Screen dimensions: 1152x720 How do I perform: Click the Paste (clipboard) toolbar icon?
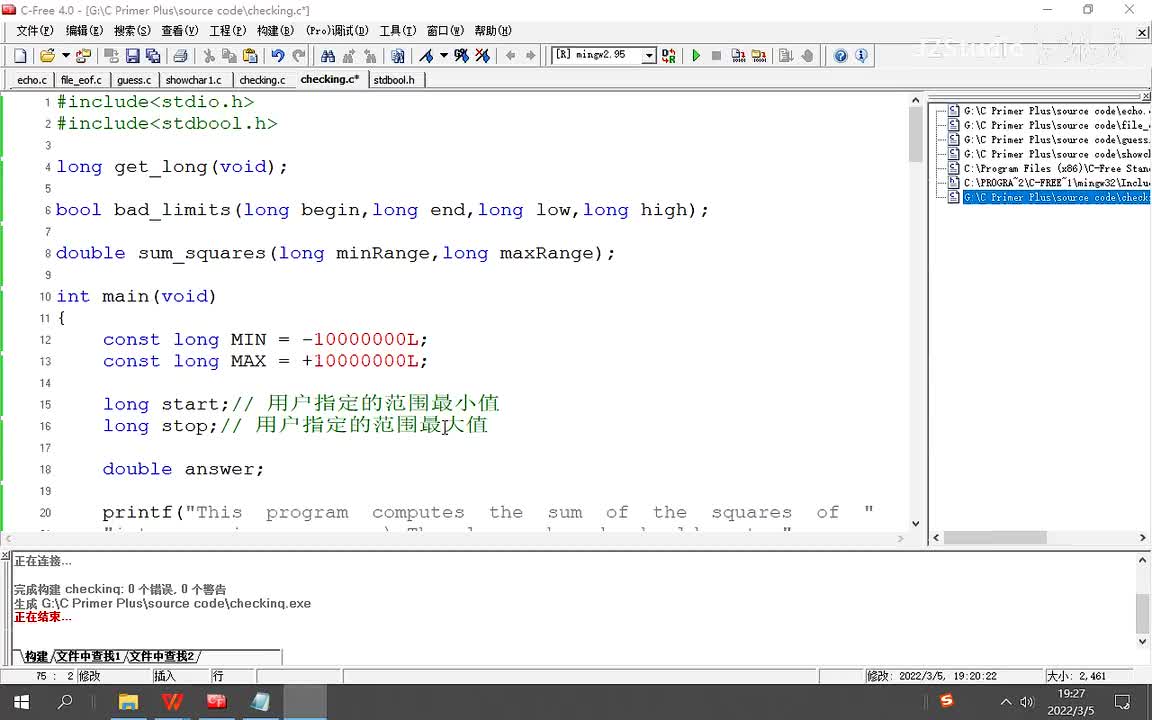[x=250, y=56]
